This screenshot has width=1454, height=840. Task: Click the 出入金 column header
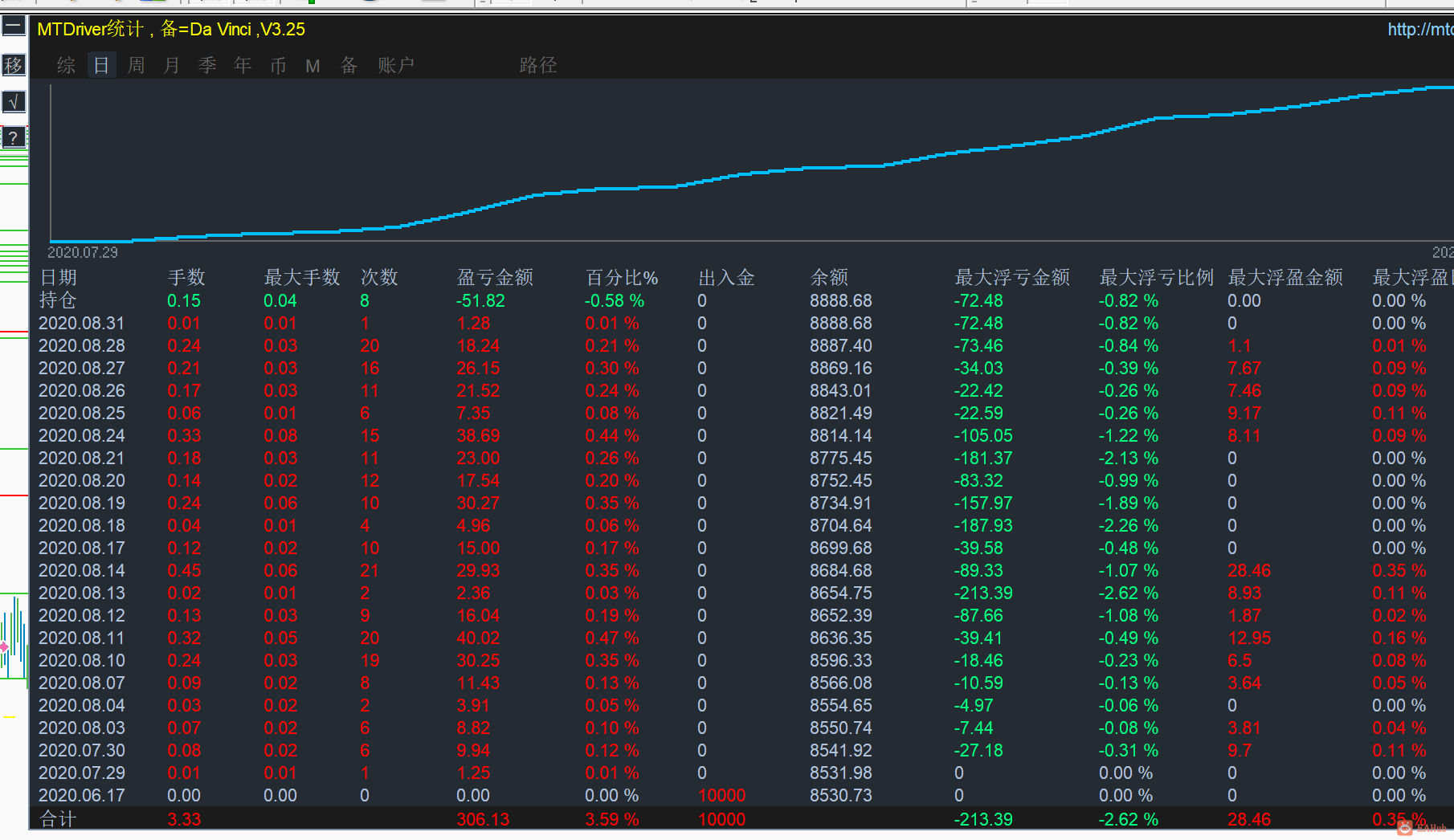(x=726, y=278)
